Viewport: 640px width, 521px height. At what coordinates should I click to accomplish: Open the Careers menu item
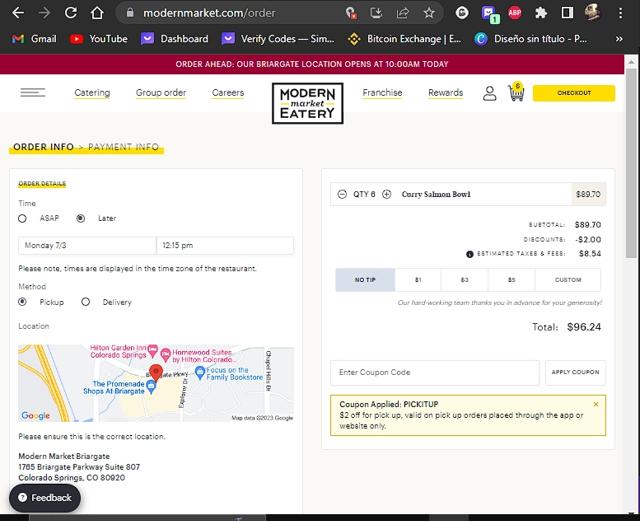coord(228,93)
